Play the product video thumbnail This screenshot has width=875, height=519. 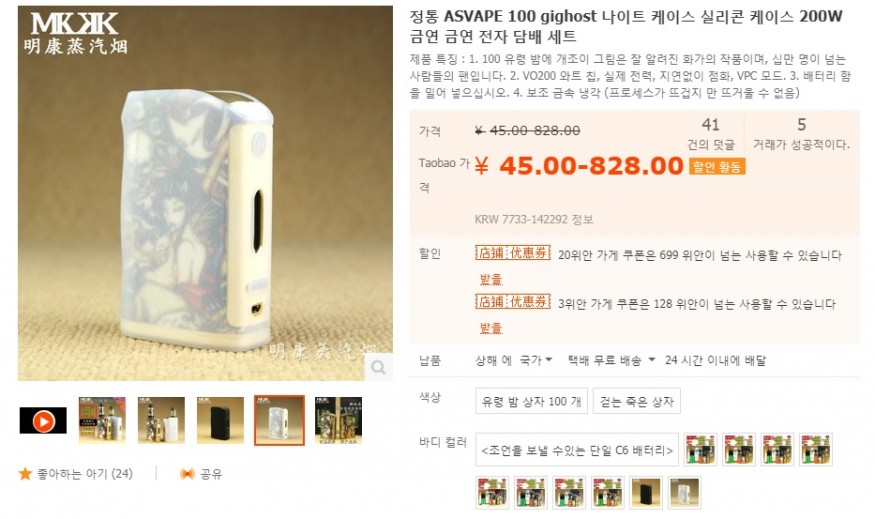coord(43,421)
